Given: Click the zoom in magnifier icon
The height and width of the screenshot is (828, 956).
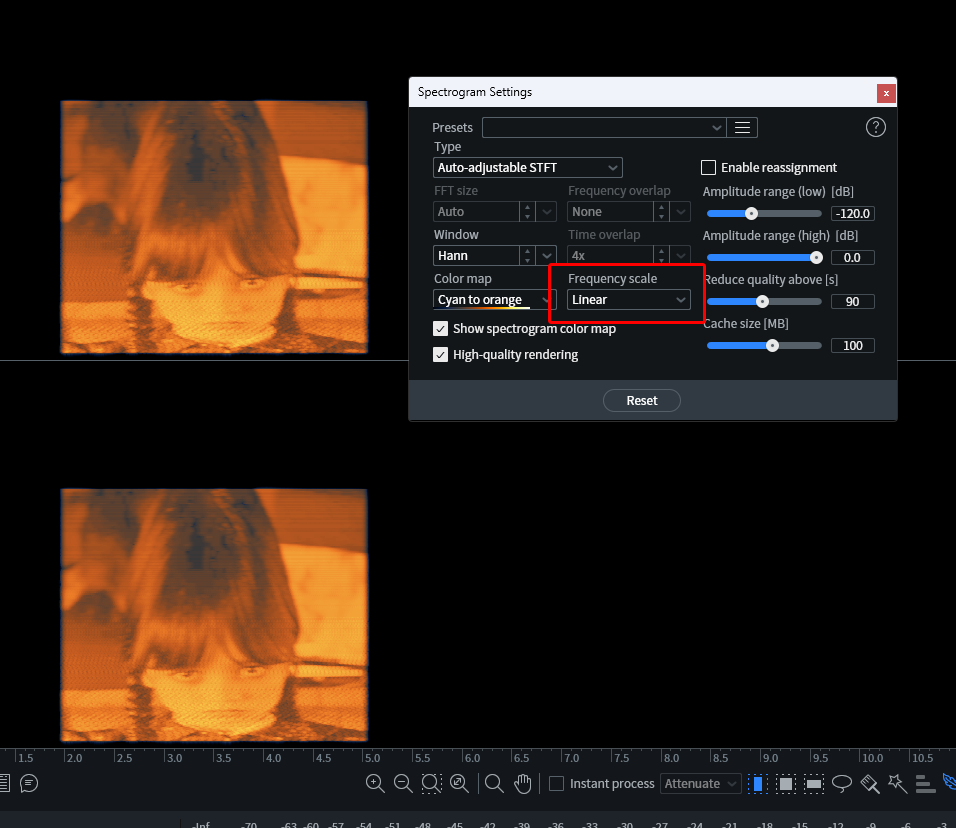Looking at the screenshot, I should 375,784.
